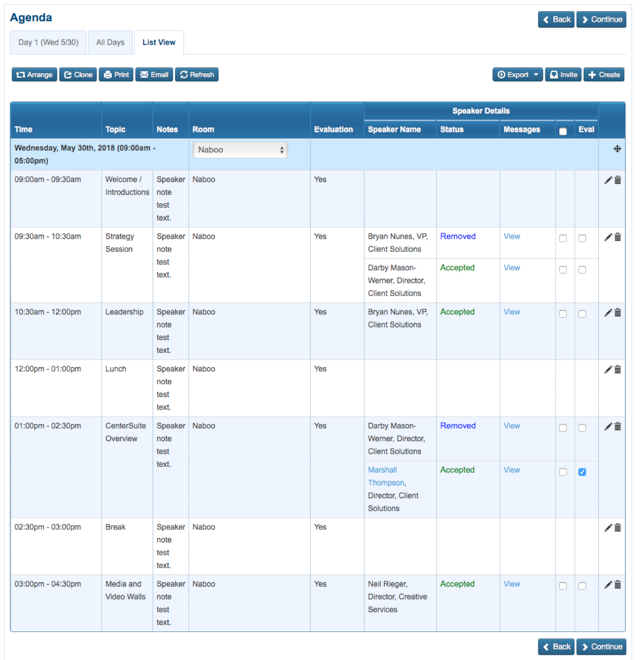Viewport: 642px width, 660px height.
Task: Check the select box for Darby Mason-Werner in Strategy Session
Action: [x=563, y=270]
